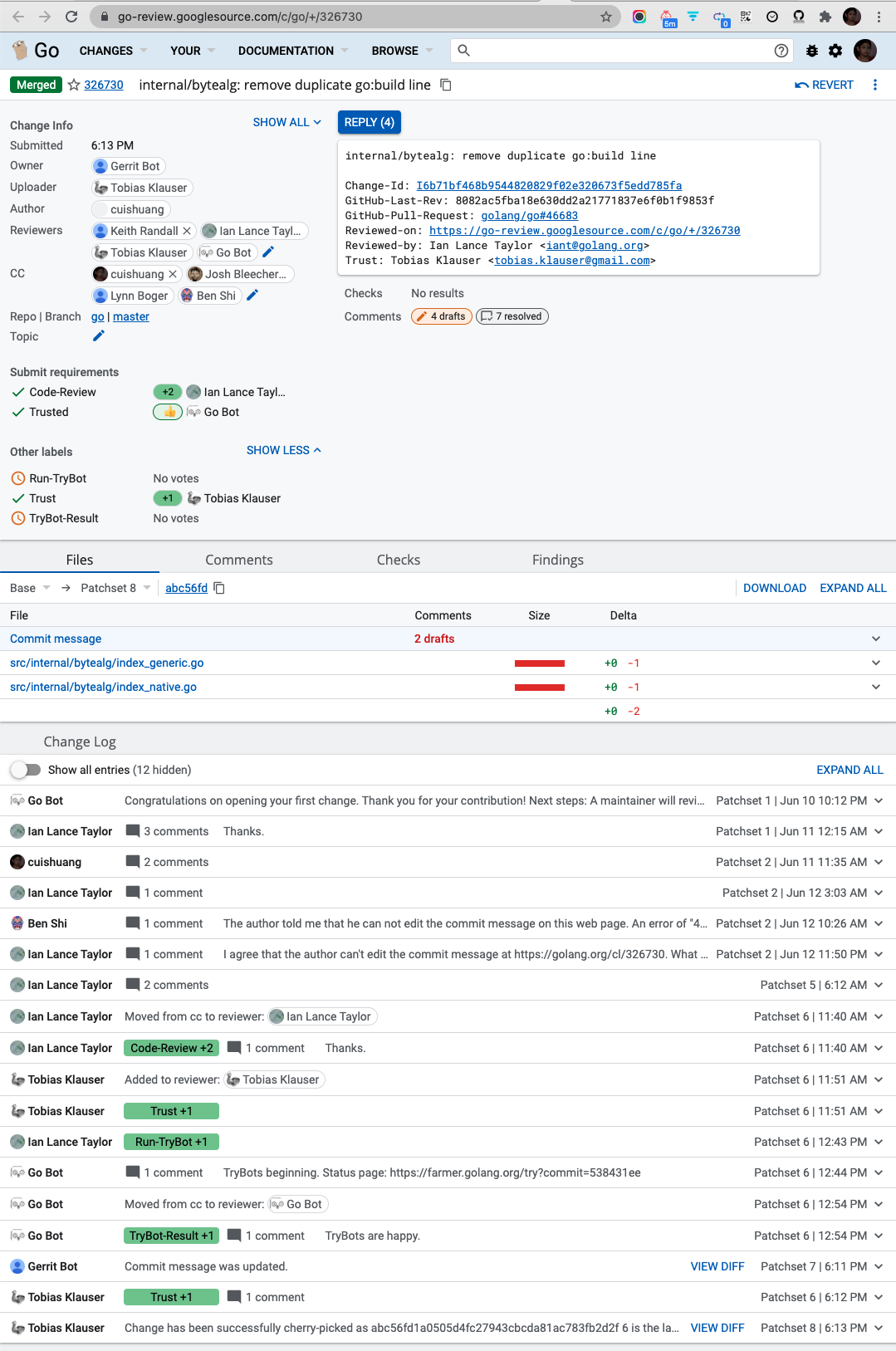Copy the change subject to clipboard
Screen dimensions: 896x1351
[x=446, y=85]
